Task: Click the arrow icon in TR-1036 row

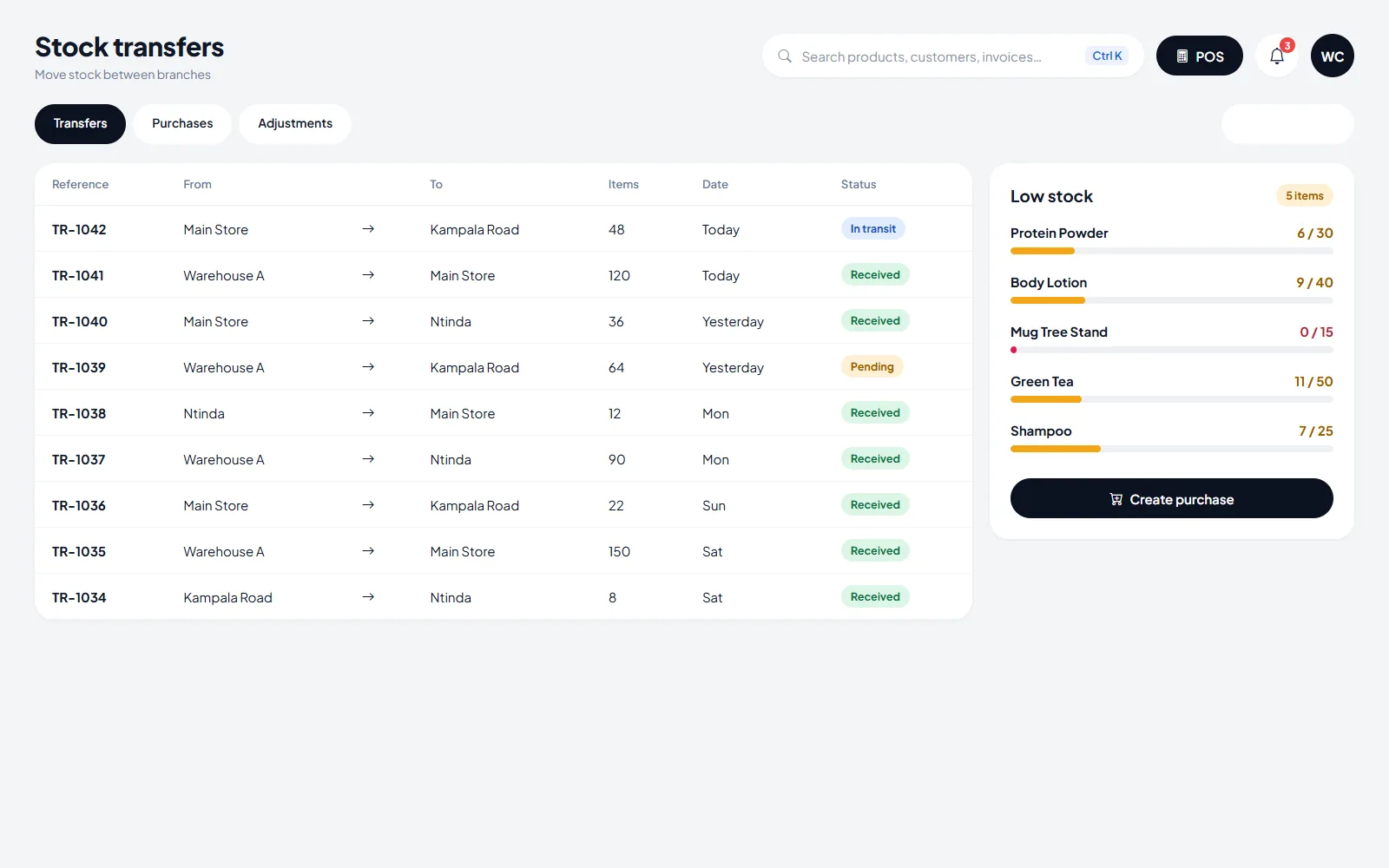Action: pyautogui.click(x=368, y=505)
